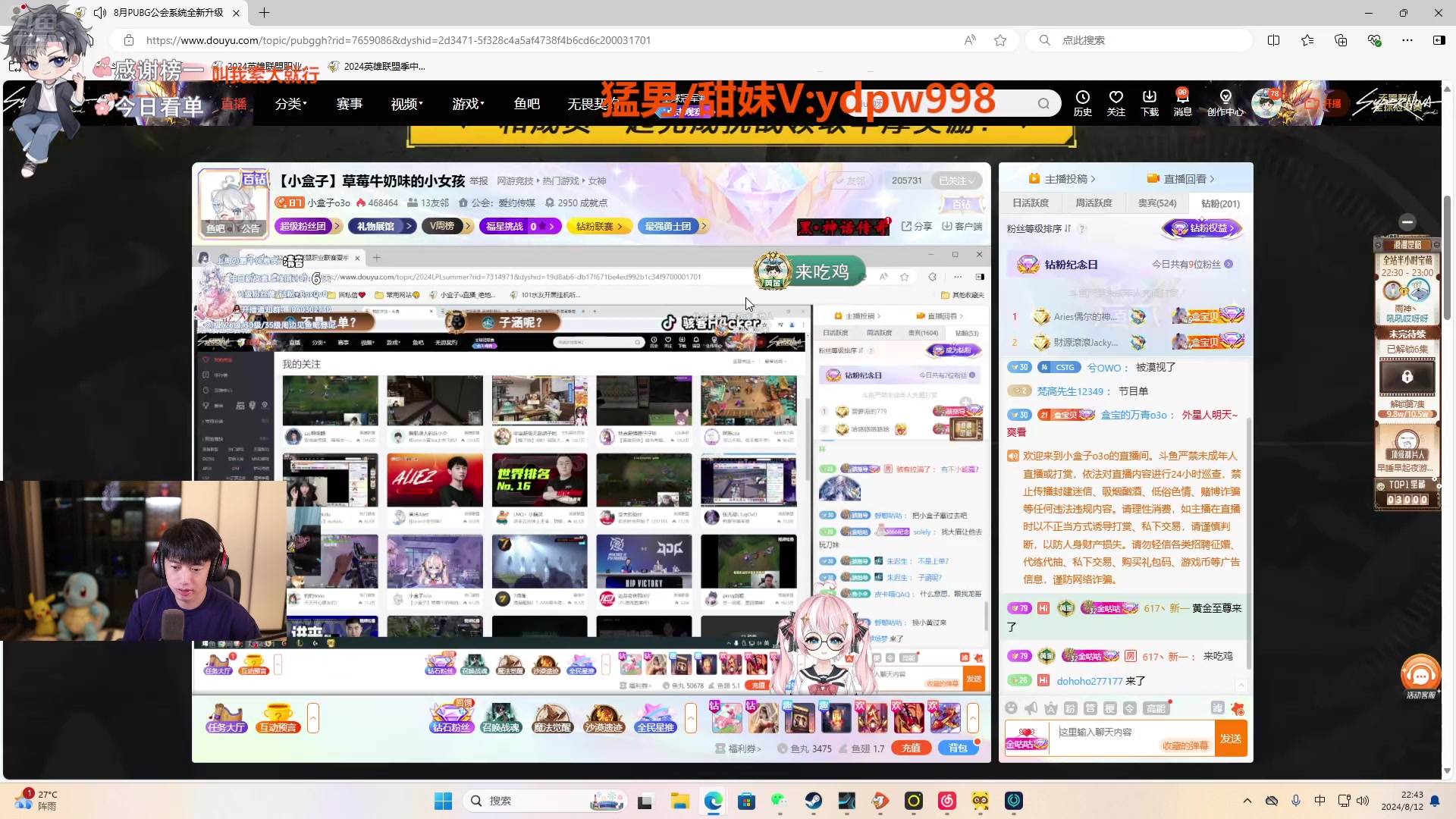Open the 超级粉丝团 link
This screenshot has width=1456, height=819.
click(x=307, y=226)
